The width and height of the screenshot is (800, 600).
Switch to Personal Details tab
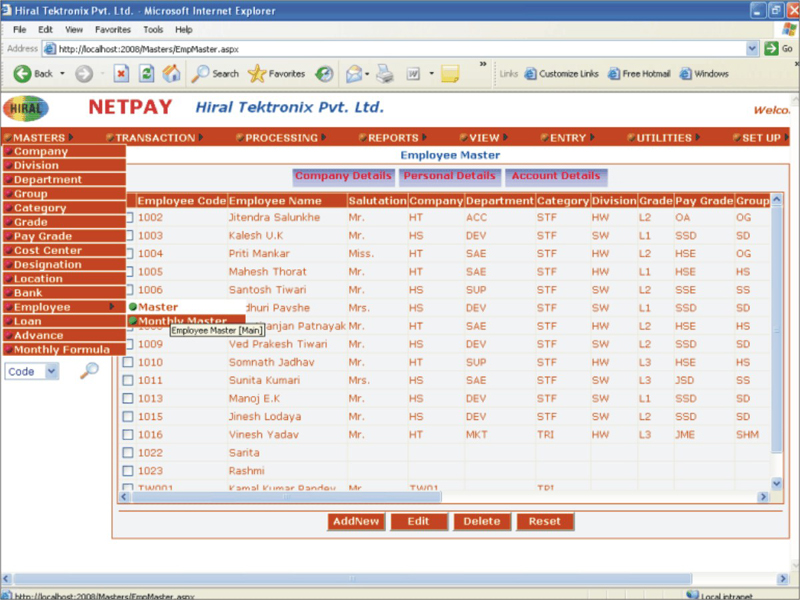point(449,176)
